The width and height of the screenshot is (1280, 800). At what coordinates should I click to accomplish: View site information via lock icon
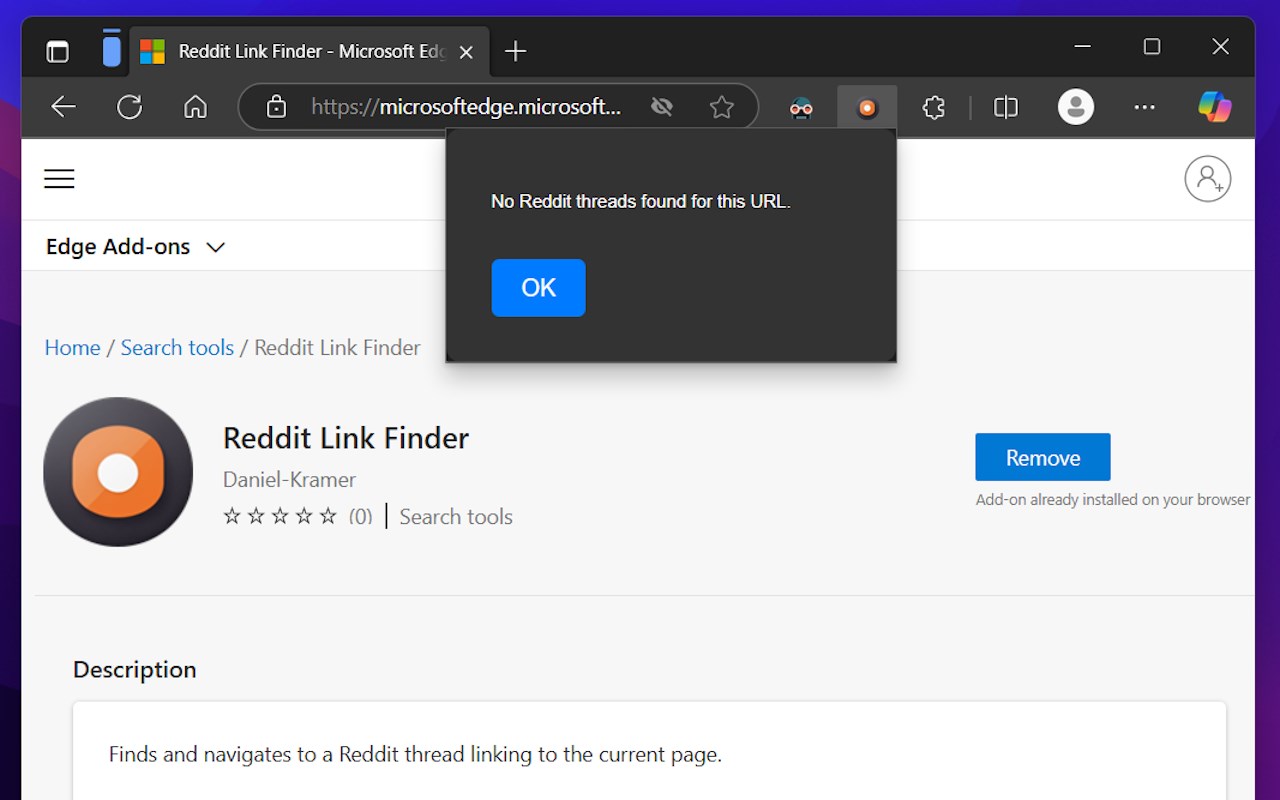click(277, 107)
